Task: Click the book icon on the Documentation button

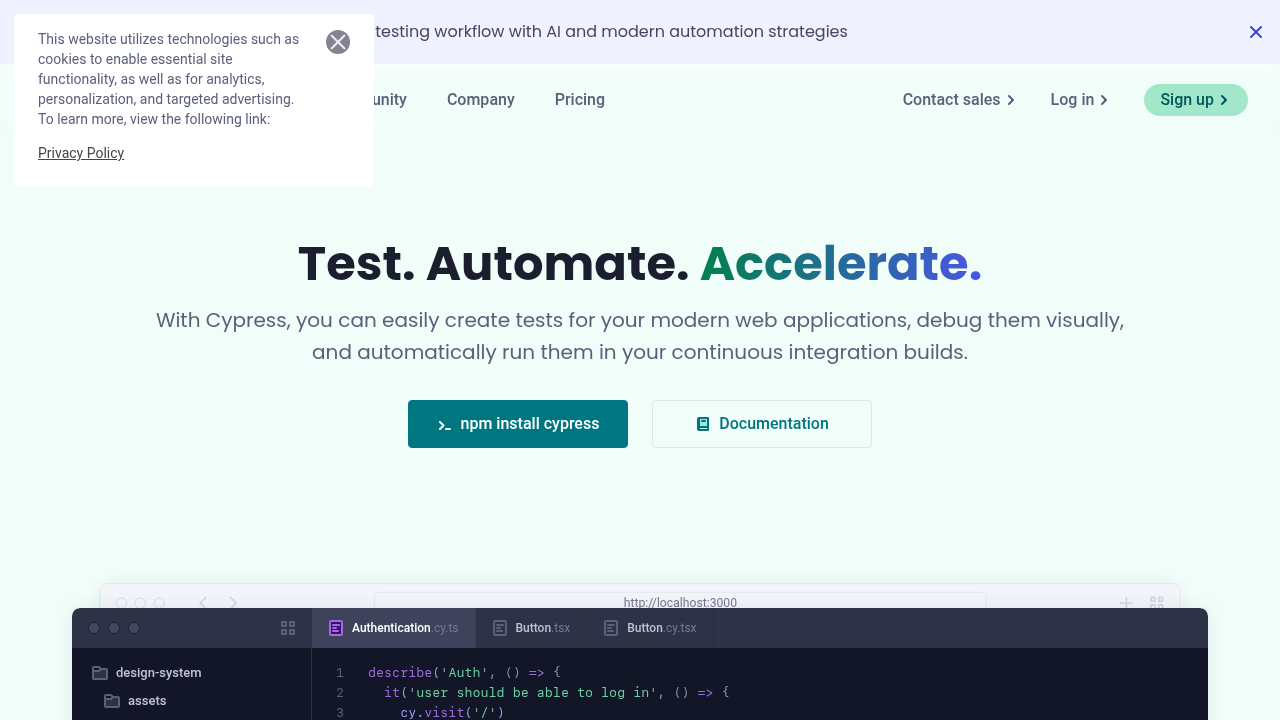Action: click(703, 424)
